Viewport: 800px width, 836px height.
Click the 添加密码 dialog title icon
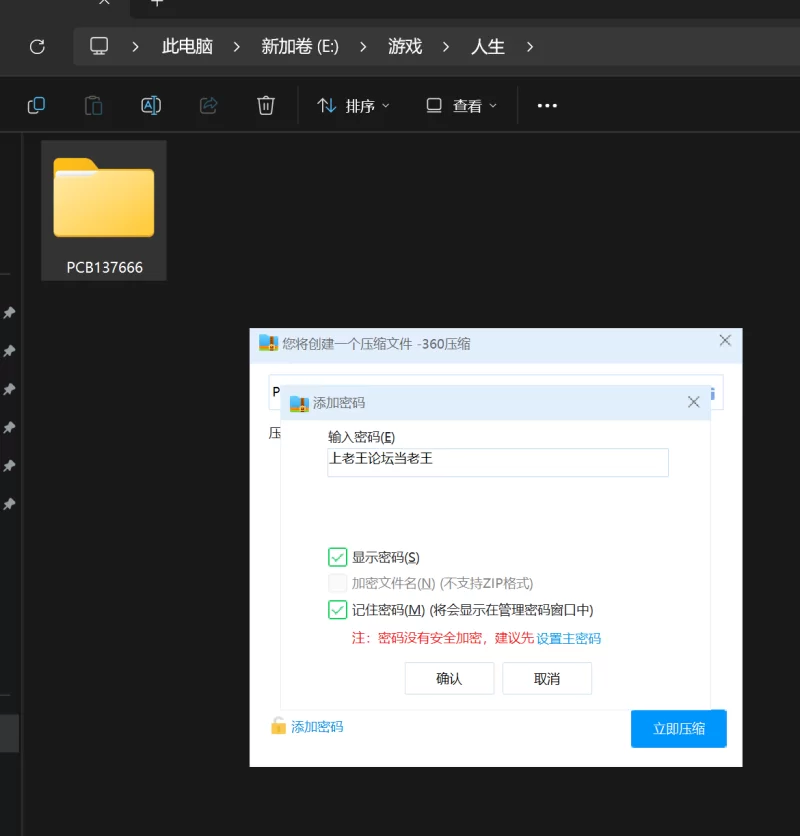pos(299,404)
